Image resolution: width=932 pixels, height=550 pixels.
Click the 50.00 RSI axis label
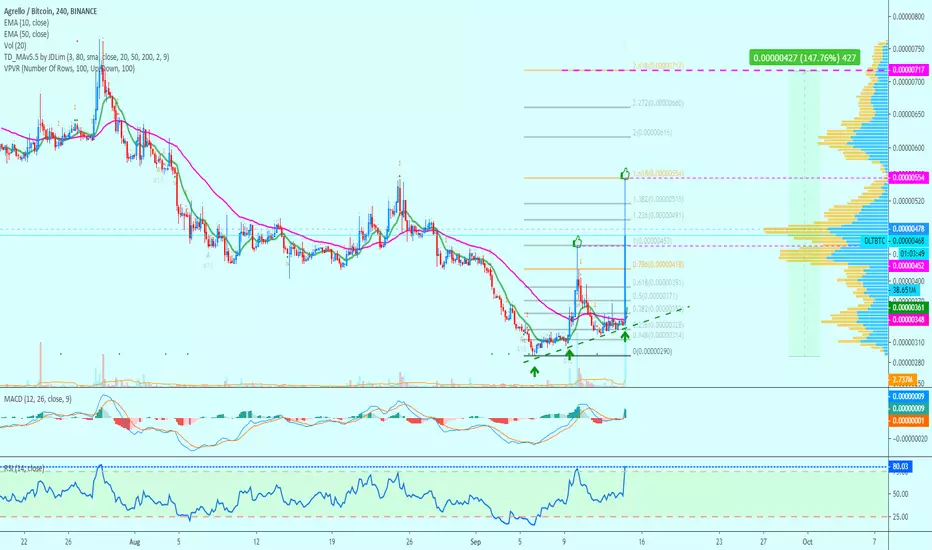pyautogui.click(x=900, y=494)
